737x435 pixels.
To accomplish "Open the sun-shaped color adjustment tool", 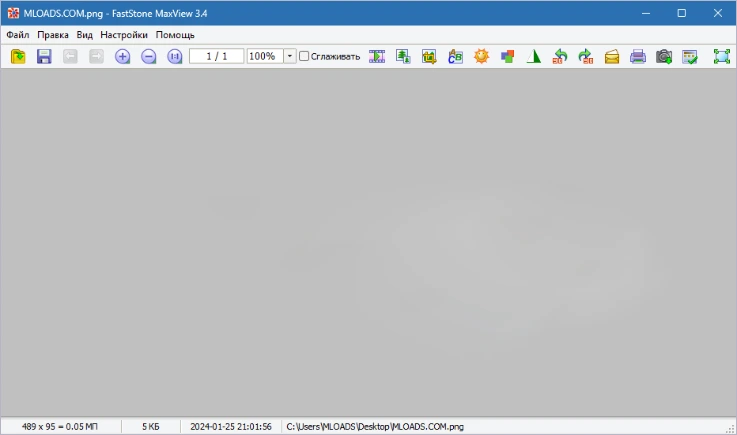I will tap(481, 57).
